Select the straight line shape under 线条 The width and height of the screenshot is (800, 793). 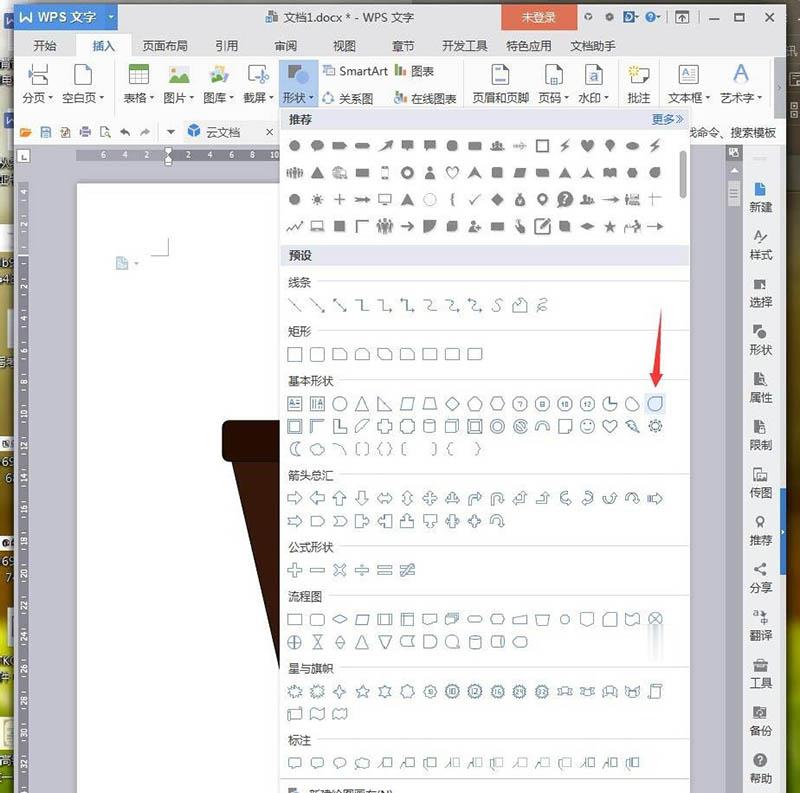tap(295, 306)
